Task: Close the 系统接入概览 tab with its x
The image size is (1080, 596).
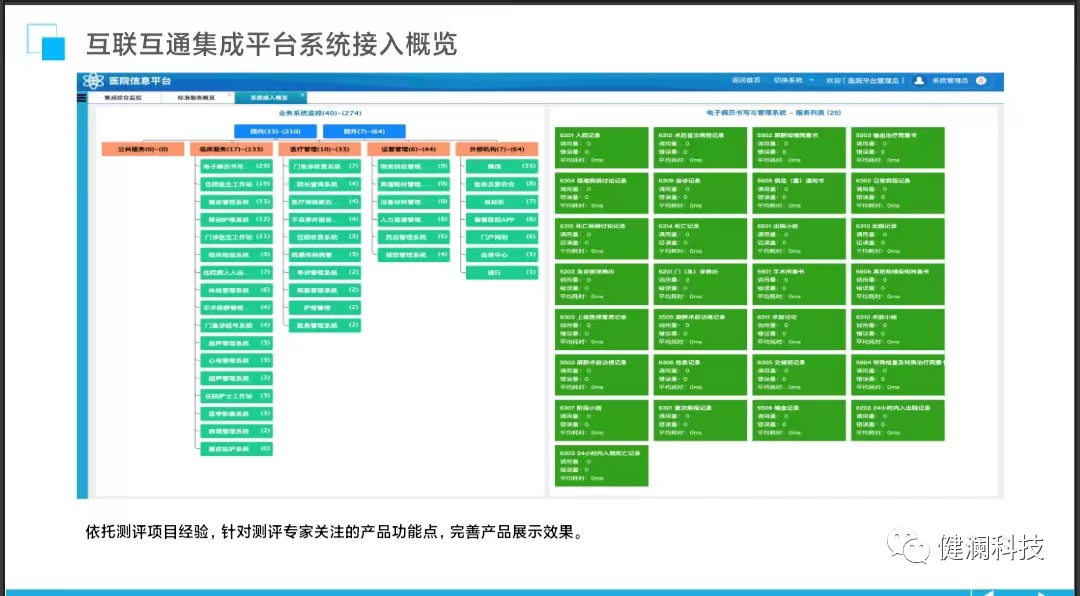Action: (302, 95)
